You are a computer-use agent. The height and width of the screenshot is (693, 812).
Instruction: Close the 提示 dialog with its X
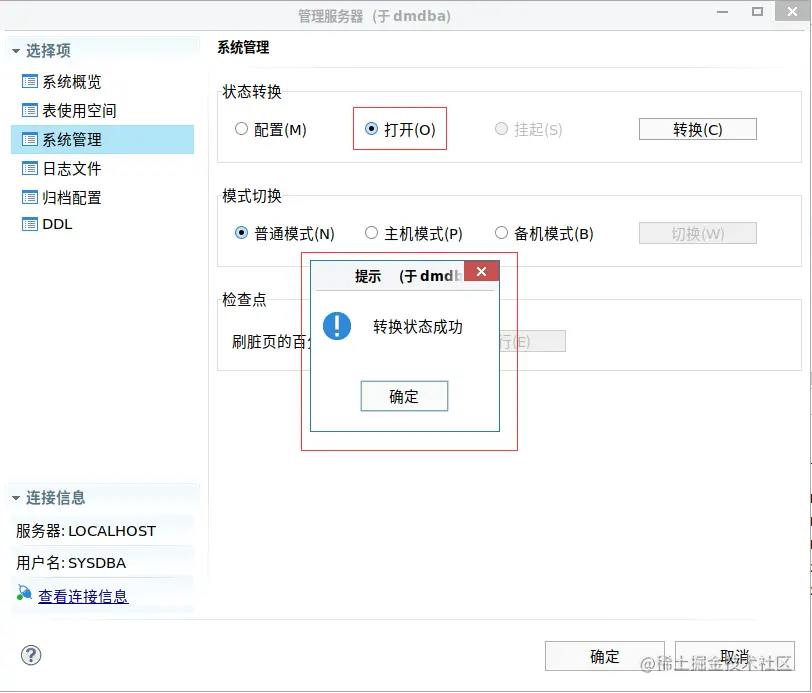tap(482, 270)
